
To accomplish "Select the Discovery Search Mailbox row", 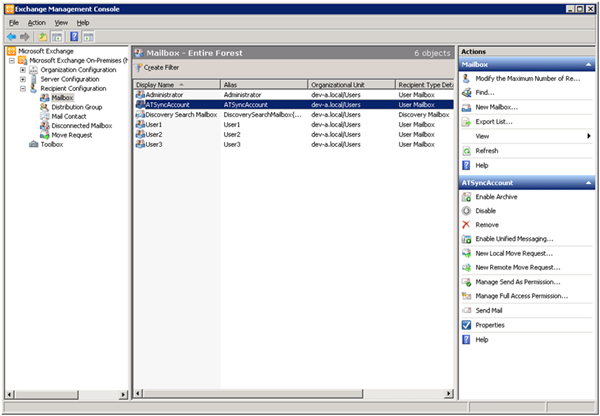I will [x=180, y=115].
